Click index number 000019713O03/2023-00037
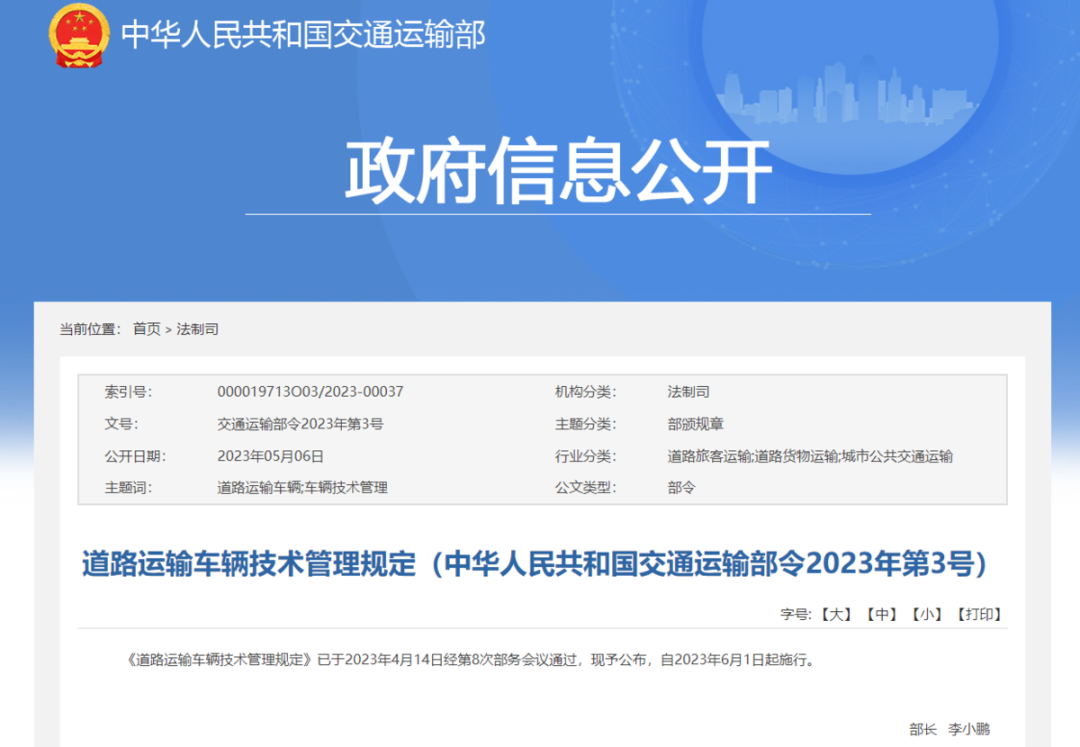1080x747 pixels. point(310,392)
